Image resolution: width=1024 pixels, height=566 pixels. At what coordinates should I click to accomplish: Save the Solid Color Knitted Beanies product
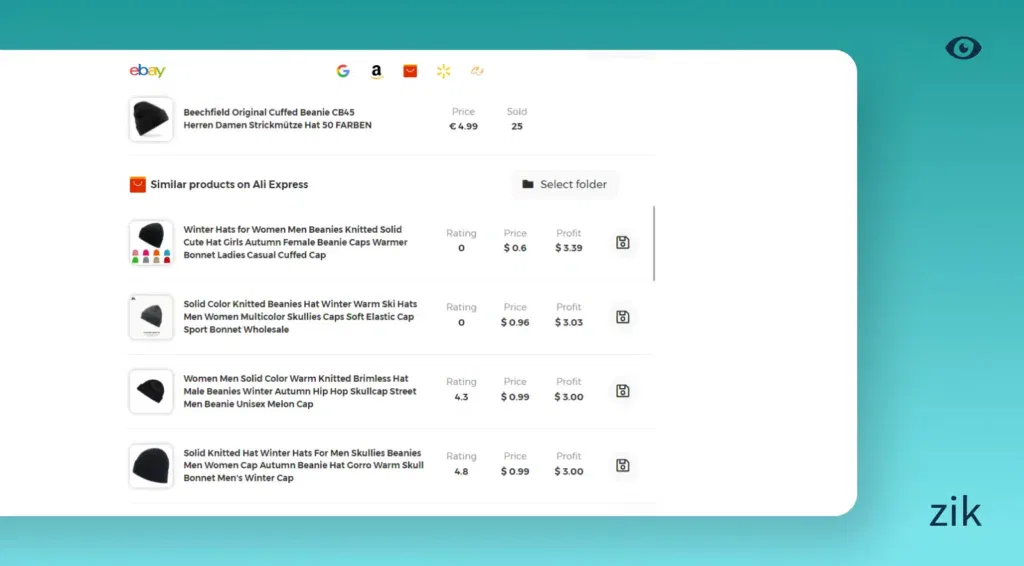coord(623,317)
